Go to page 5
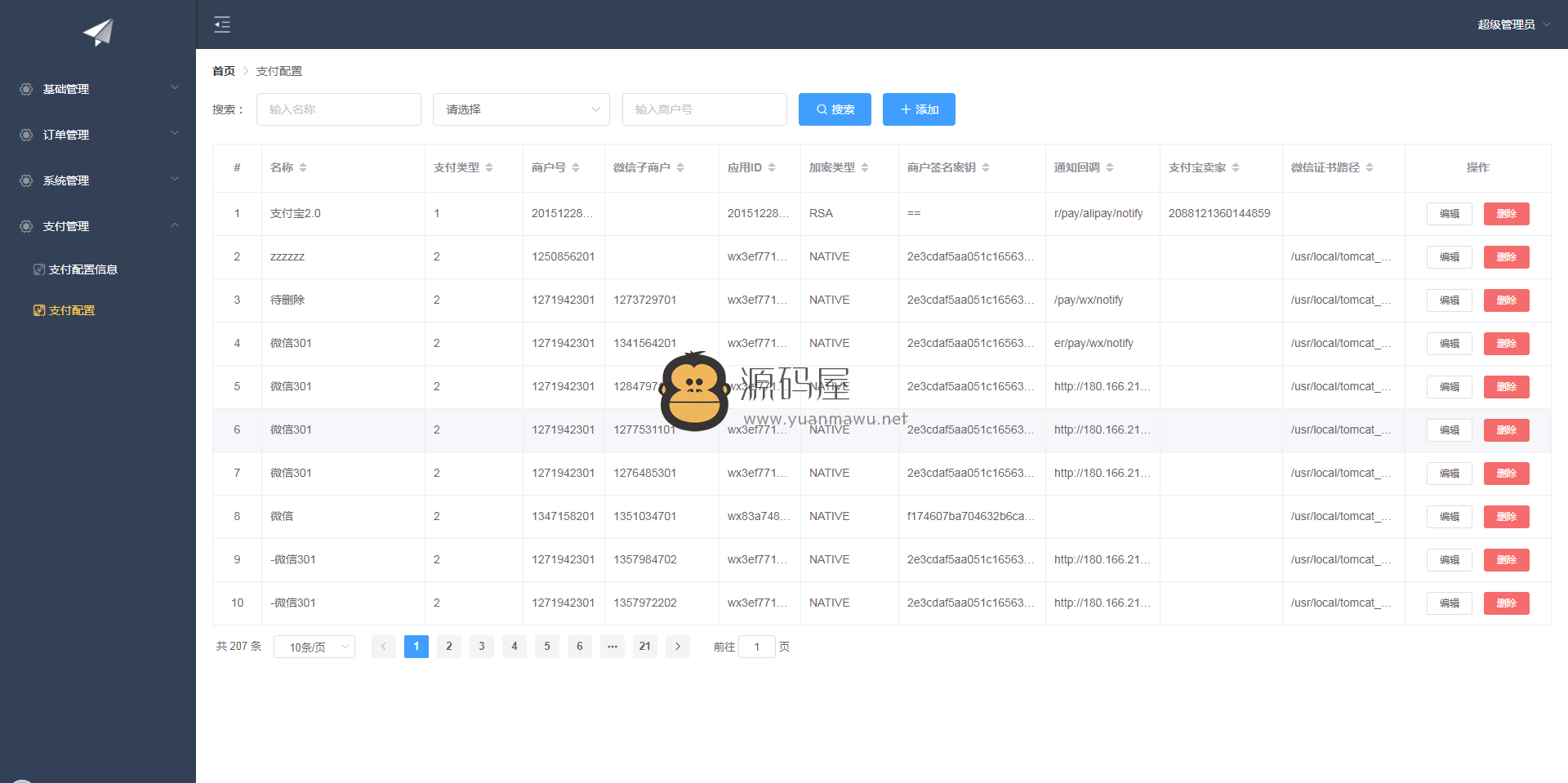 [547, 647]
